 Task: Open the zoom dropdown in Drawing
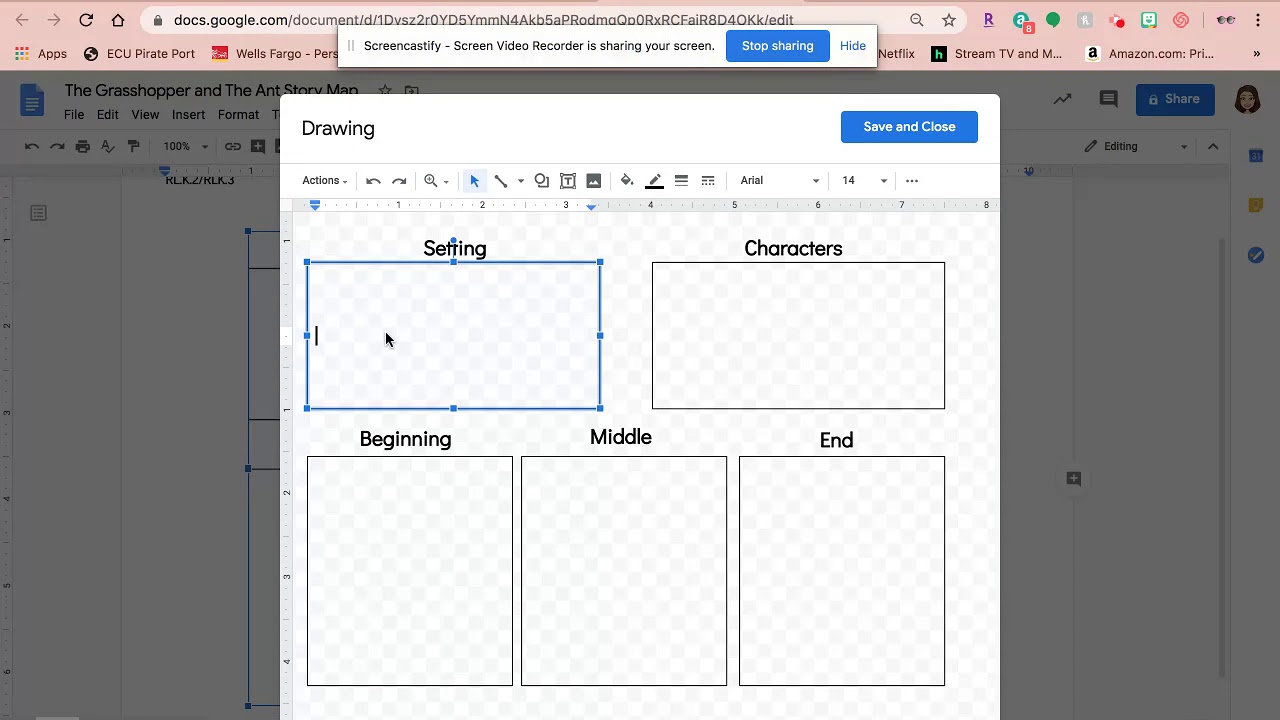click(x=436, y=181)
